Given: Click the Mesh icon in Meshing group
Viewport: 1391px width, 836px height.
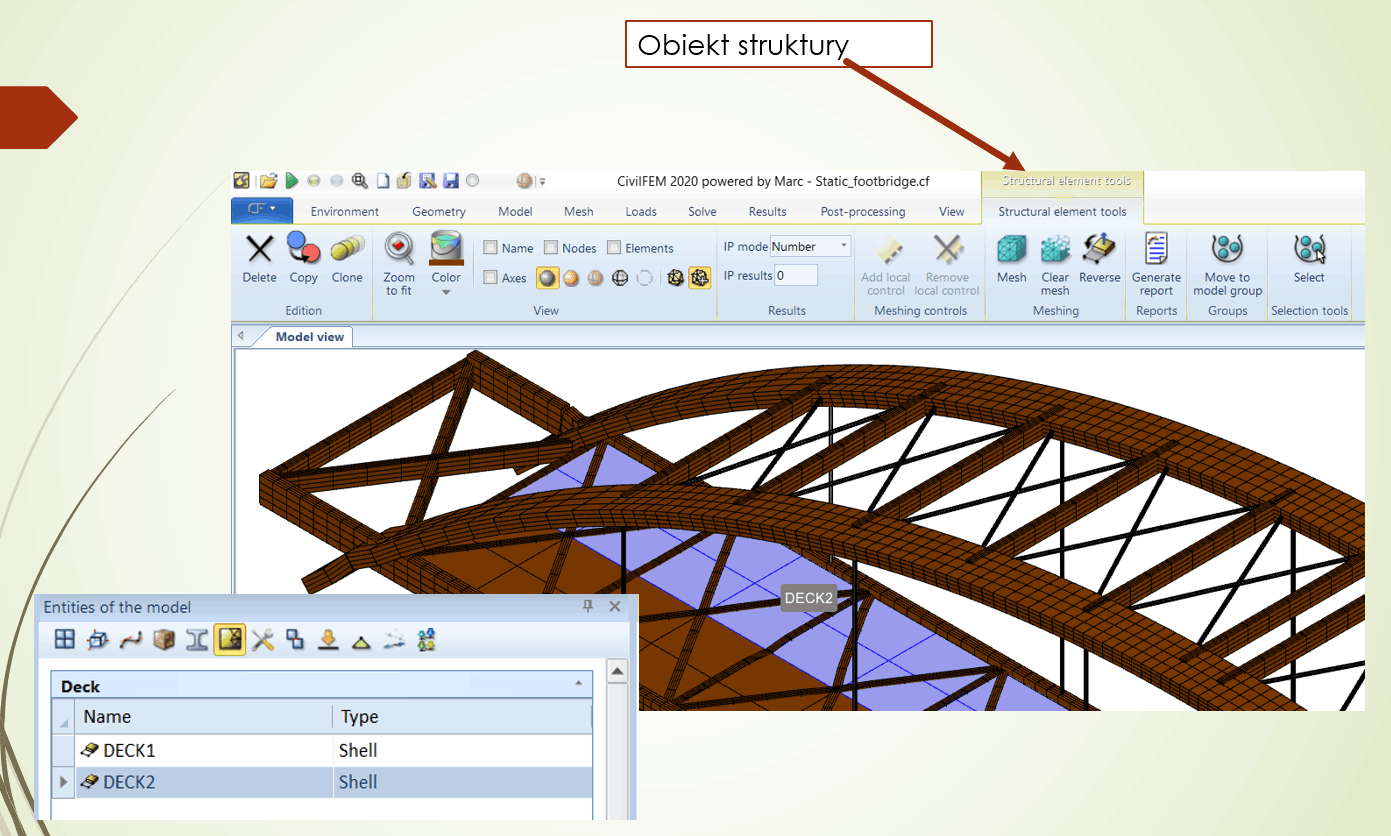Looking at the screenshot, I should tap(1011, 250).
